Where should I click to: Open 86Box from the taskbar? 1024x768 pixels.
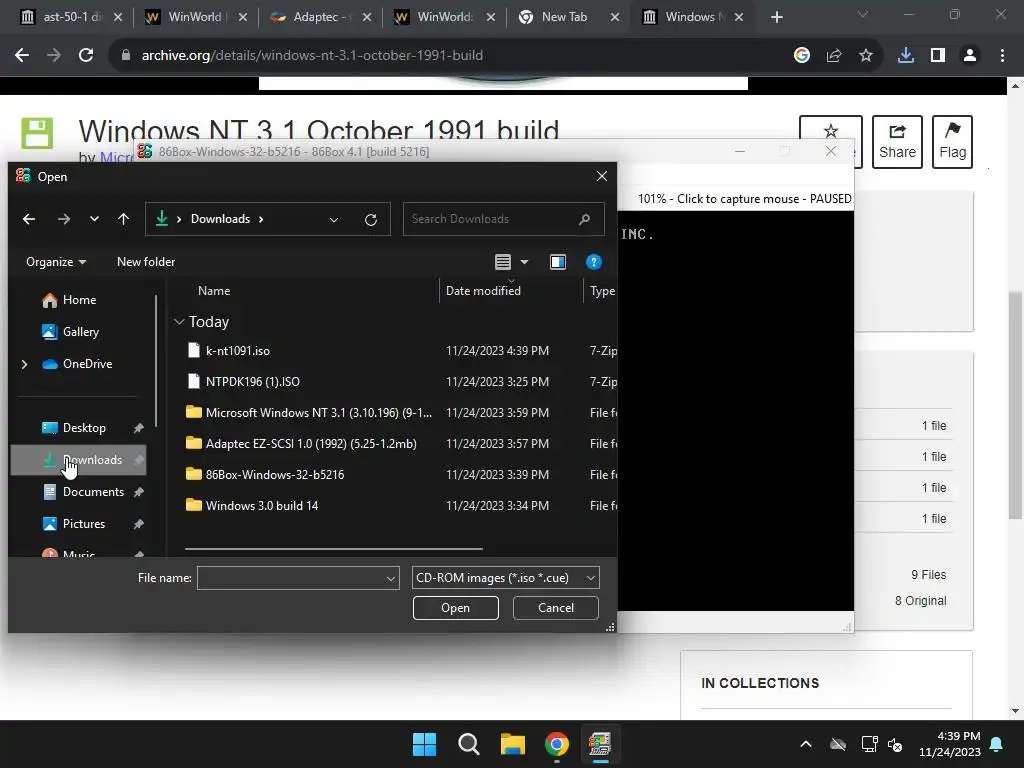600,744
